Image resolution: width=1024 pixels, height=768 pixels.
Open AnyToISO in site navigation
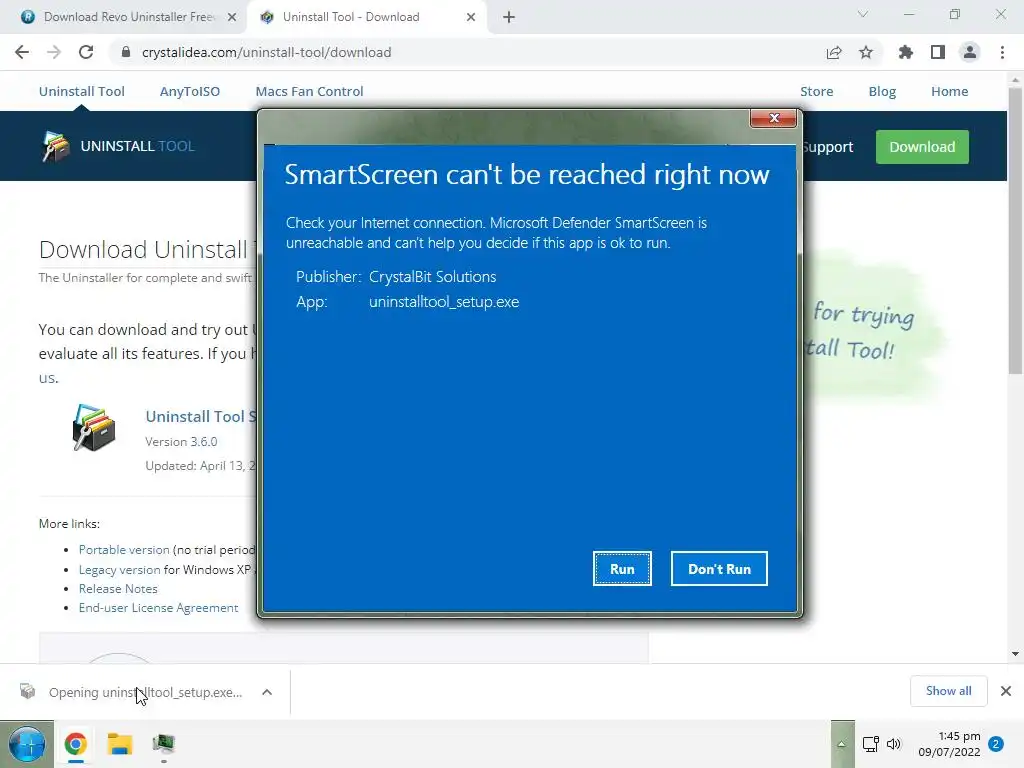(190, 91)
